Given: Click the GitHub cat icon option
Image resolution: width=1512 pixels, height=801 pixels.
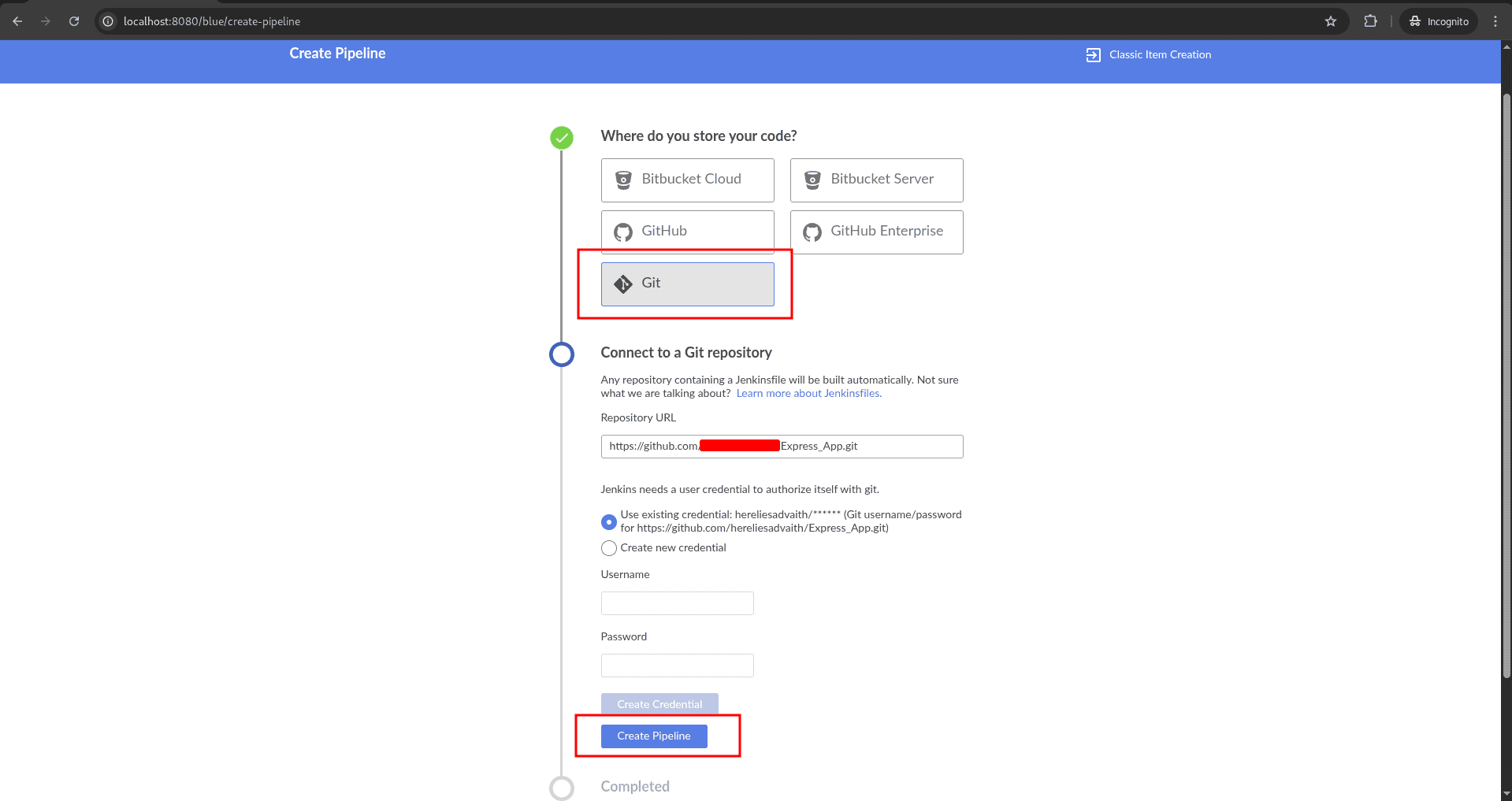Looking at the screenshot, I should (623, 232).
